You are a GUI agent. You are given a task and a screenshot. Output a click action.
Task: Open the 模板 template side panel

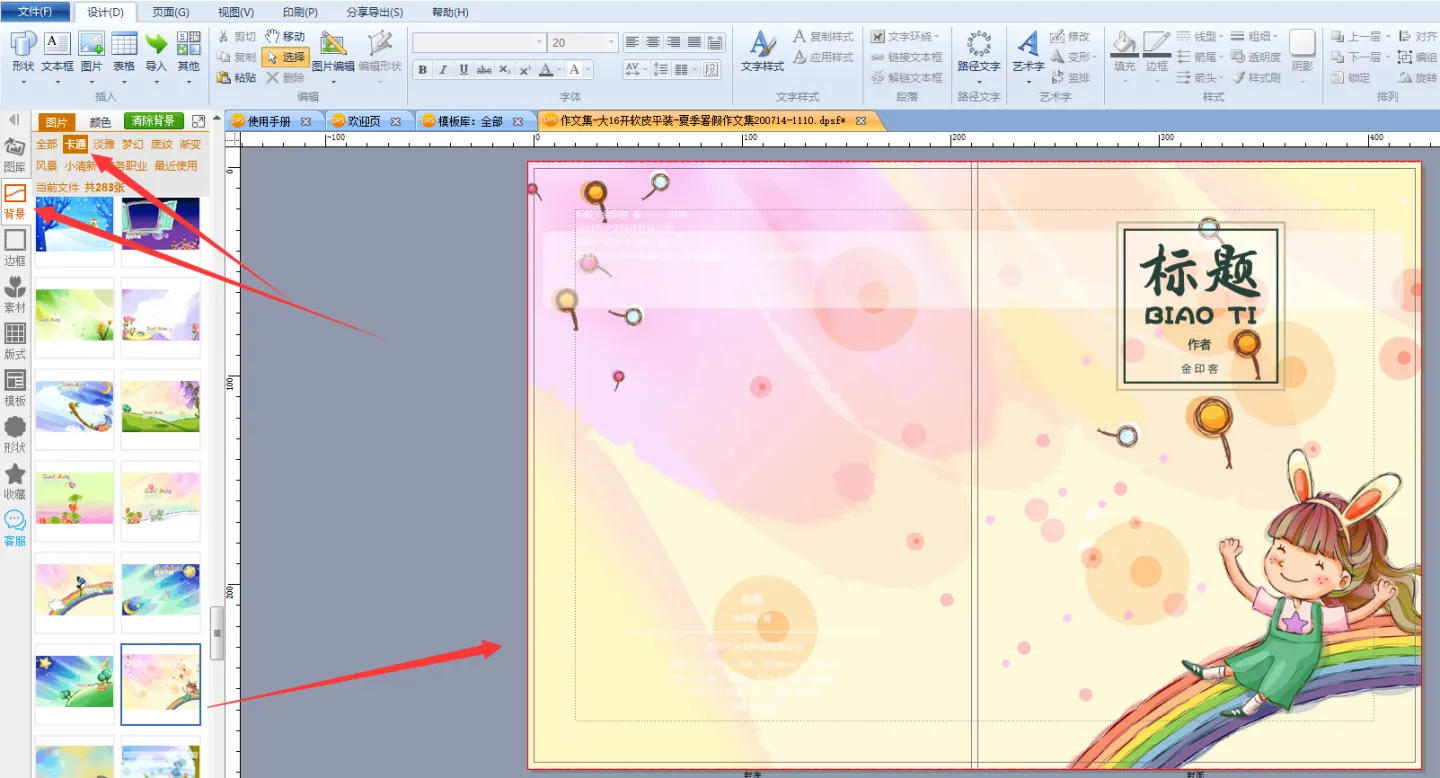(15, 388)
